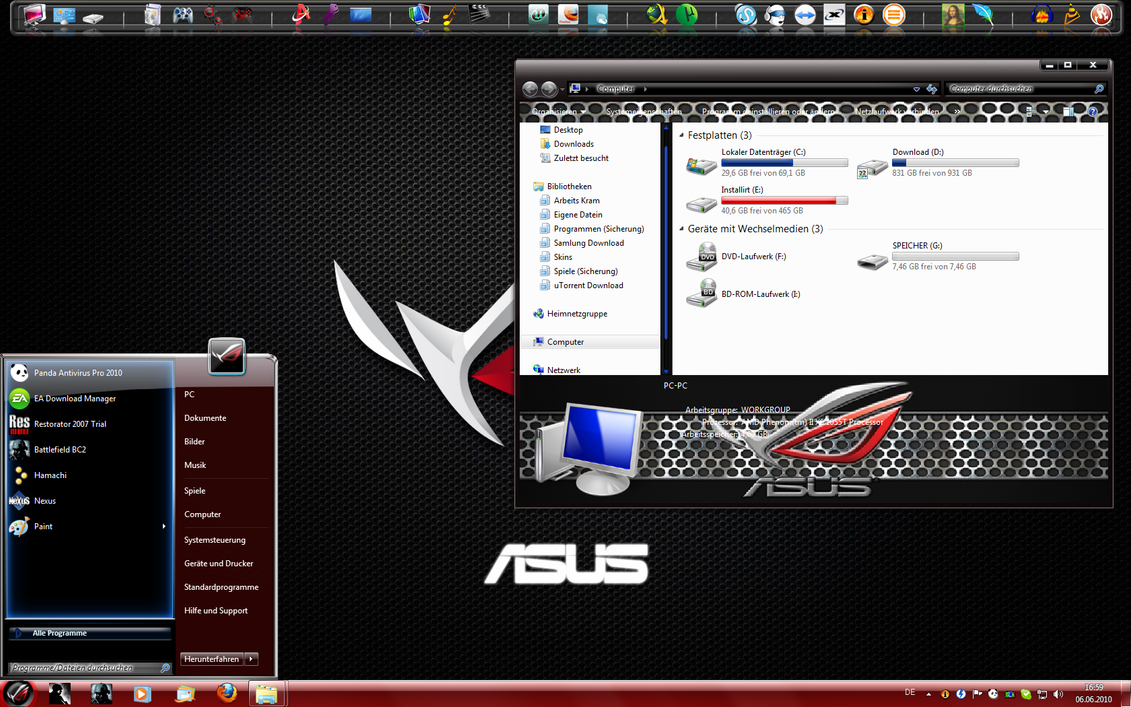The image size is (1131, 707).
Task: Select Downloads in Explorer navigation pane
Action: pos(574,144)
